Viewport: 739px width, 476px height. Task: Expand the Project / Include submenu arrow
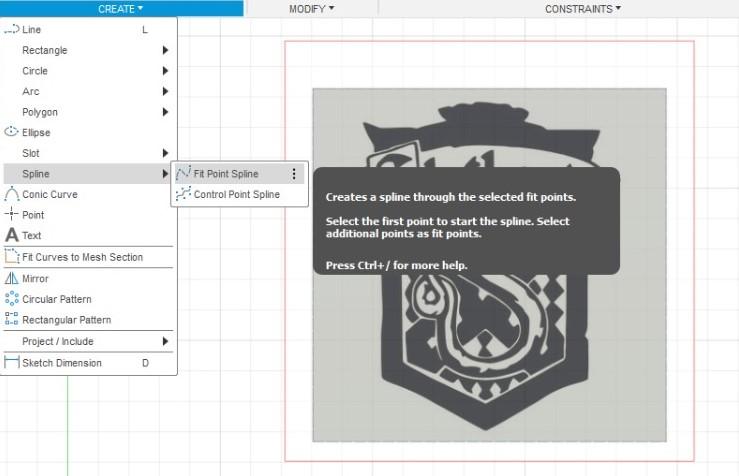[165, 341]
